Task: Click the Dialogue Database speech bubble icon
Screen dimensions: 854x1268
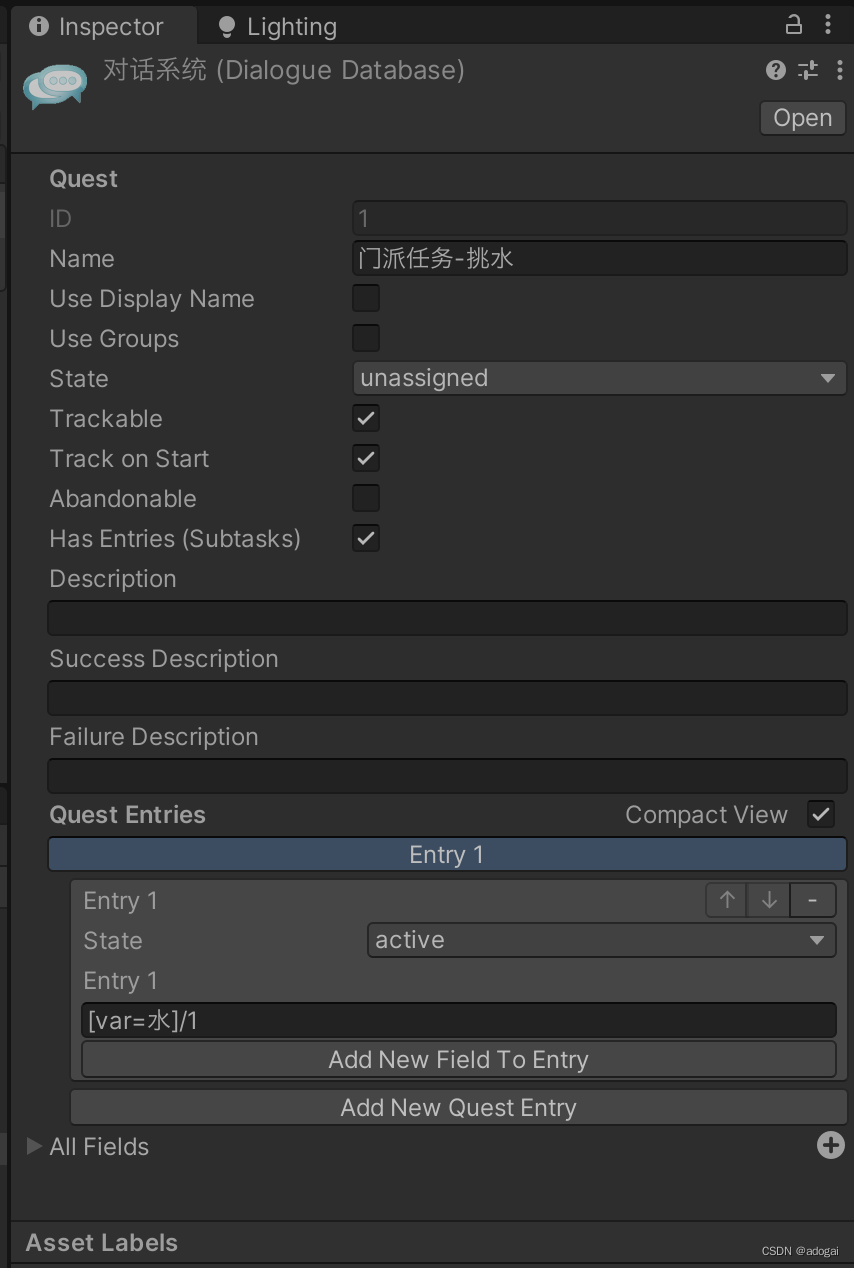Action: tap(54, 85)
